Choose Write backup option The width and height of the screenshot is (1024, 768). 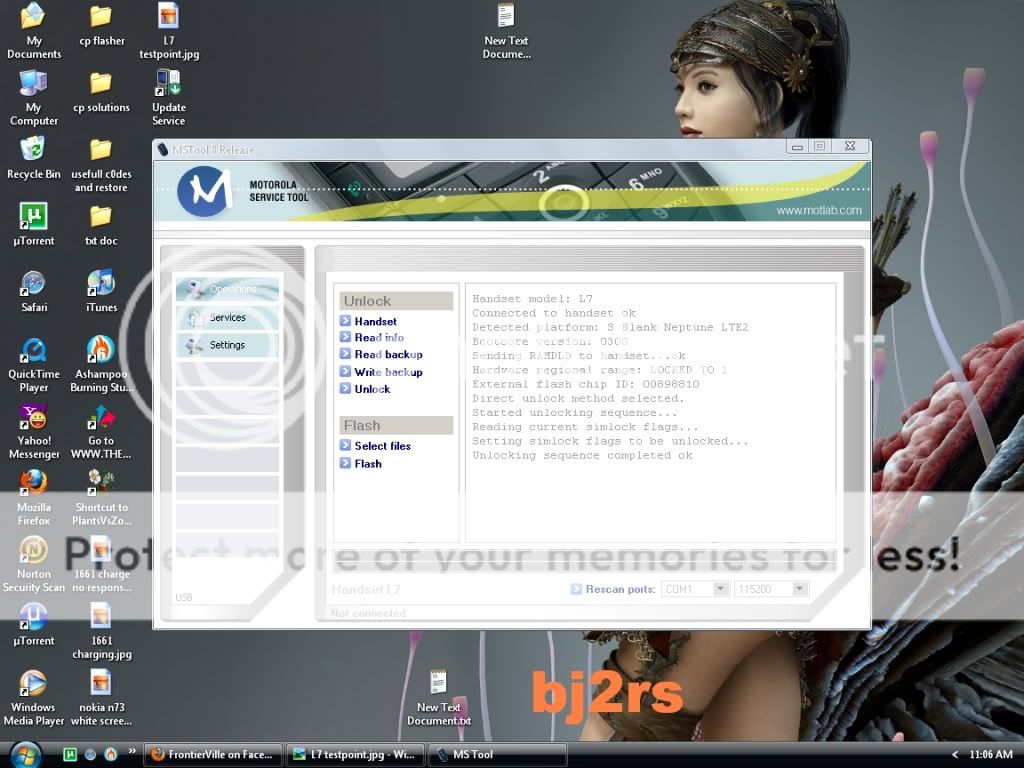click(388, 372)
